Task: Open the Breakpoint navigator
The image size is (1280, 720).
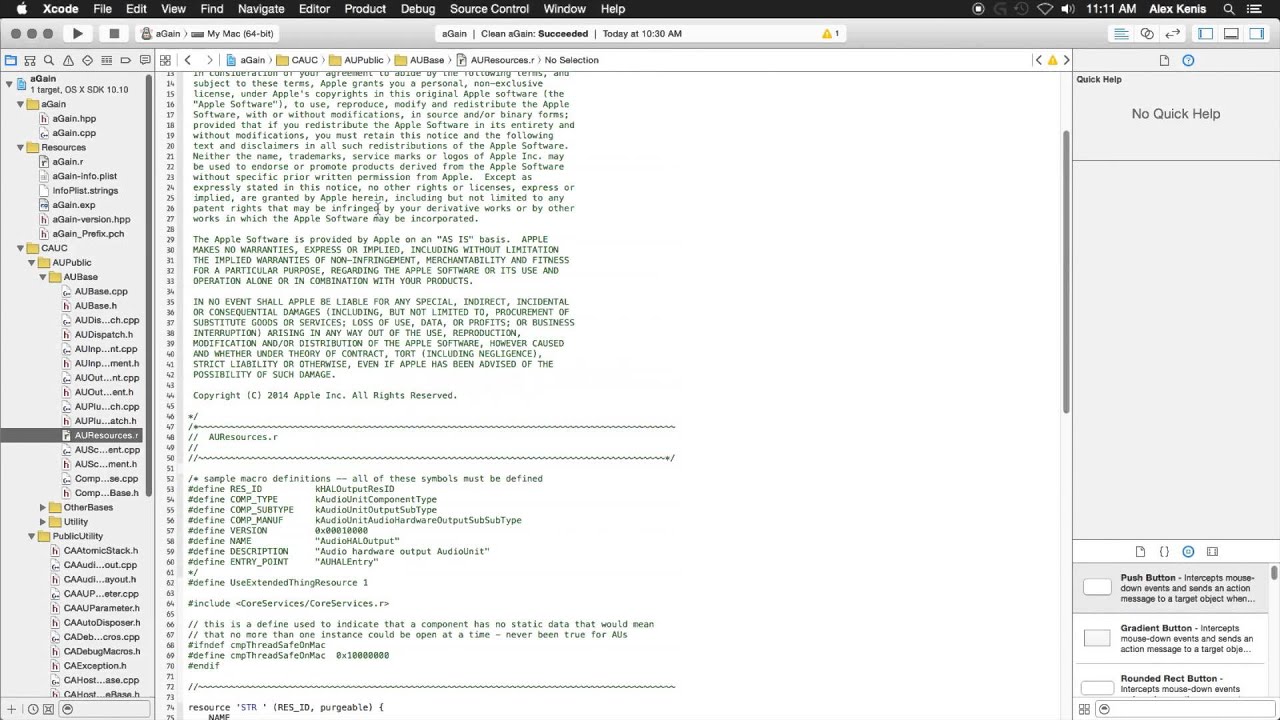Action: 126,60
